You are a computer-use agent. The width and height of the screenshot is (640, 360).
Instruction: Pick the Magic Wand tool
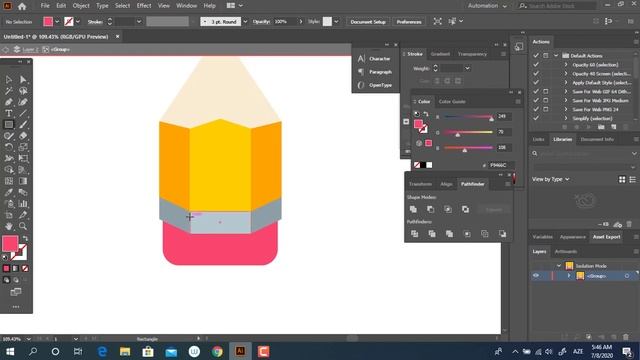click(x=9, y=91)
